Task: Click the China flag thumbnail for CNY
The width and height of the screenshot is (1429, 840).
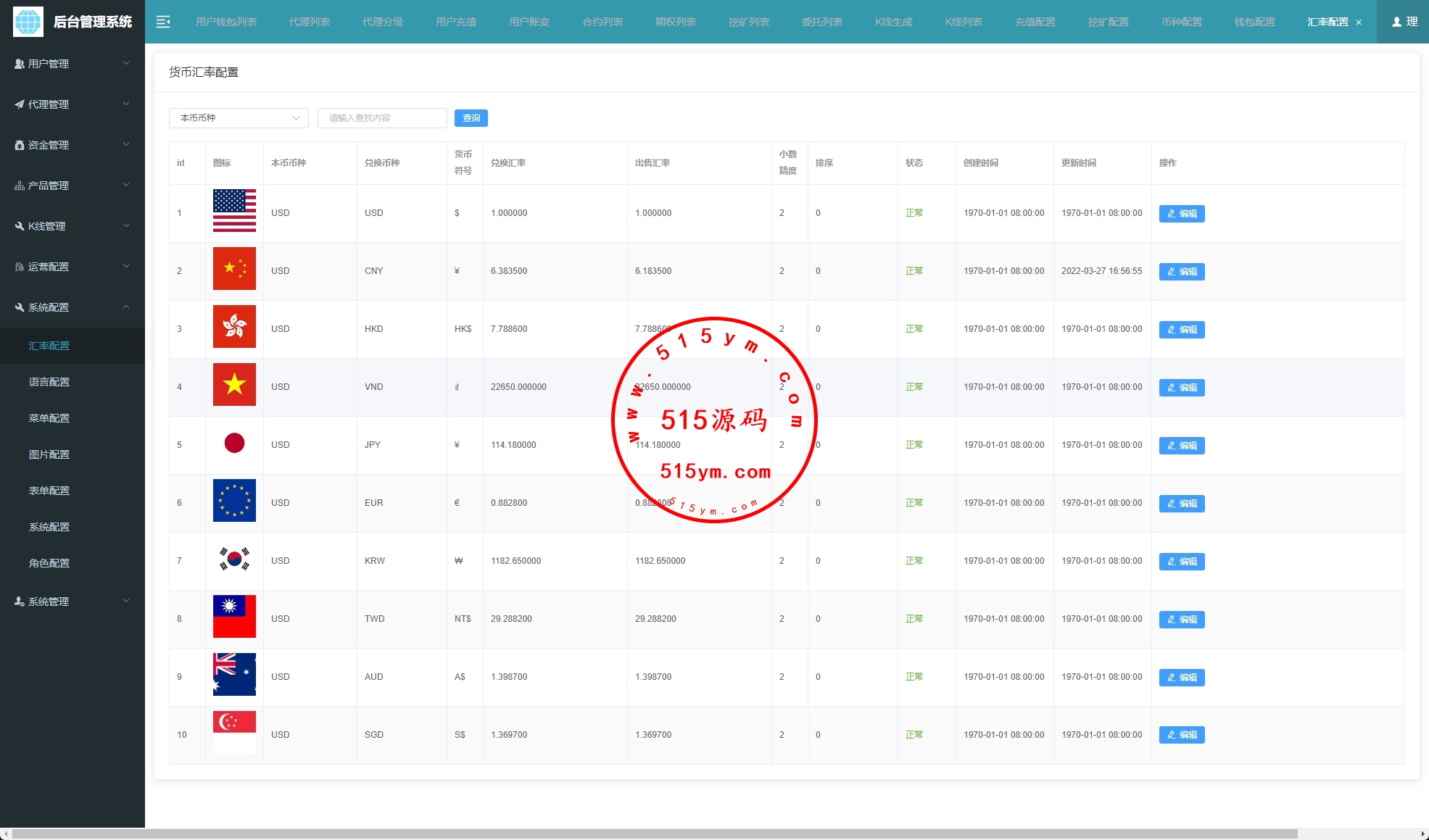Action: (234, 268)
